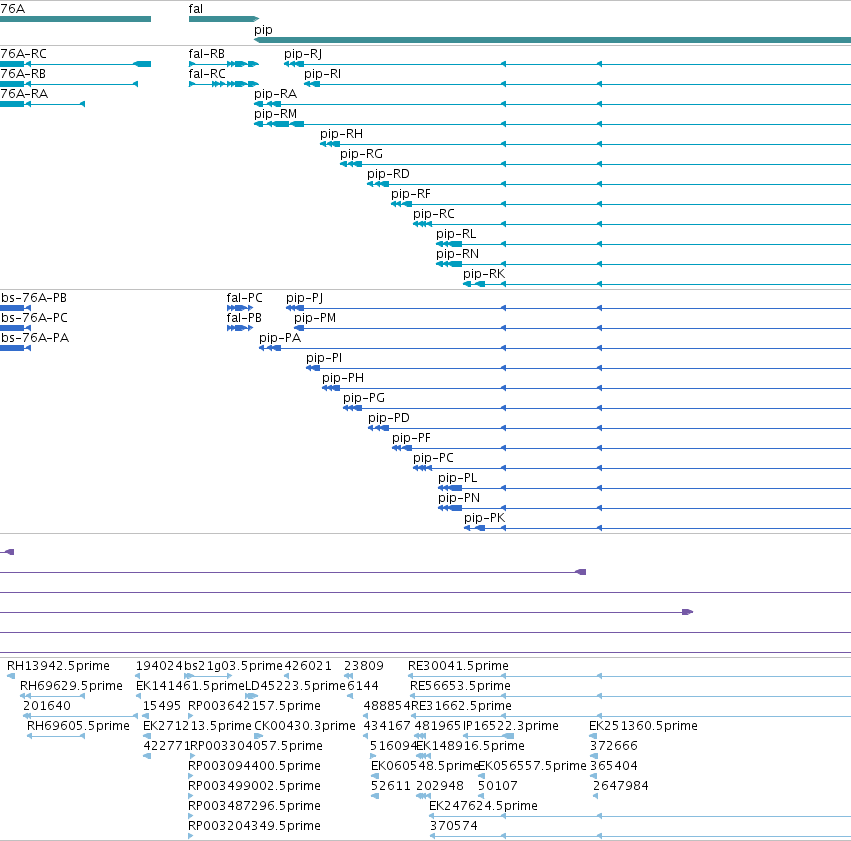Pick the 76A-RA transcript label
Screen dimensions: 851x841
[24, 94]
